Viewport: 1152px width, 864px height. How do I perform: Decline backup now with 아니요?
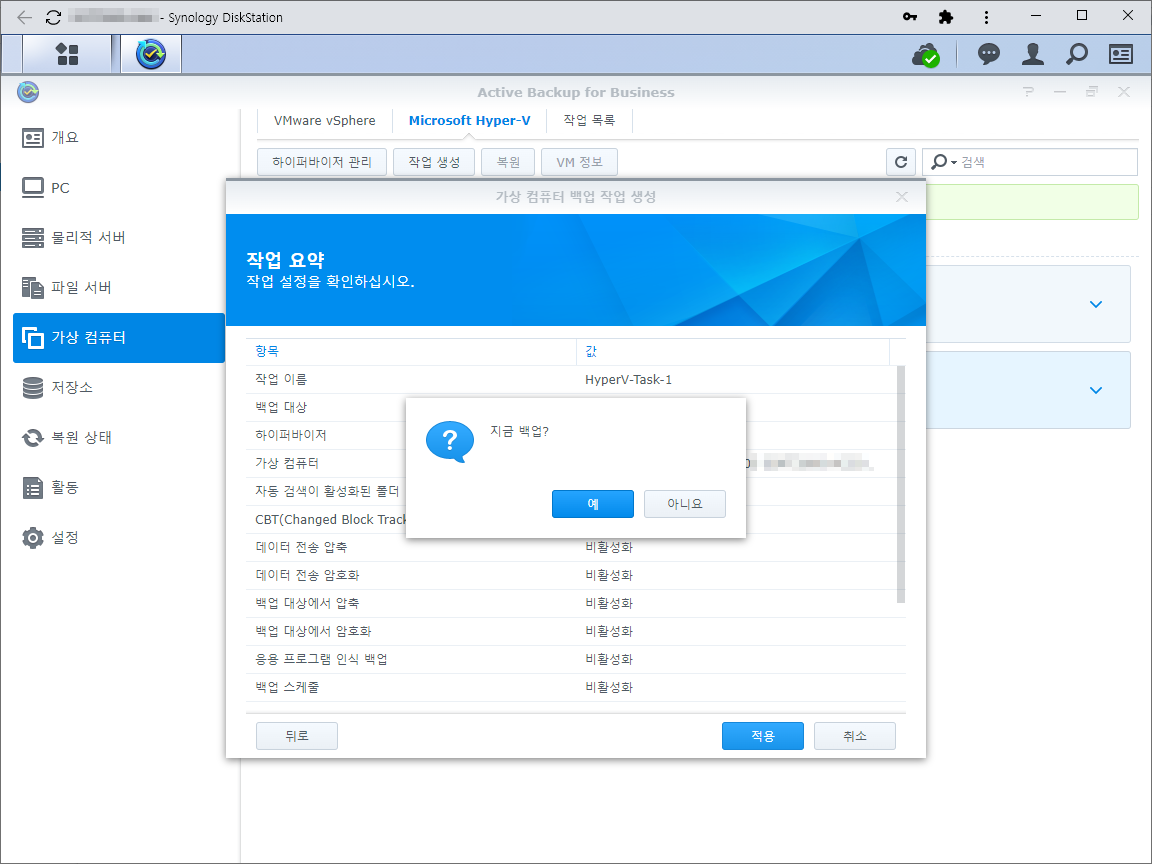click(x=685, y=504)
